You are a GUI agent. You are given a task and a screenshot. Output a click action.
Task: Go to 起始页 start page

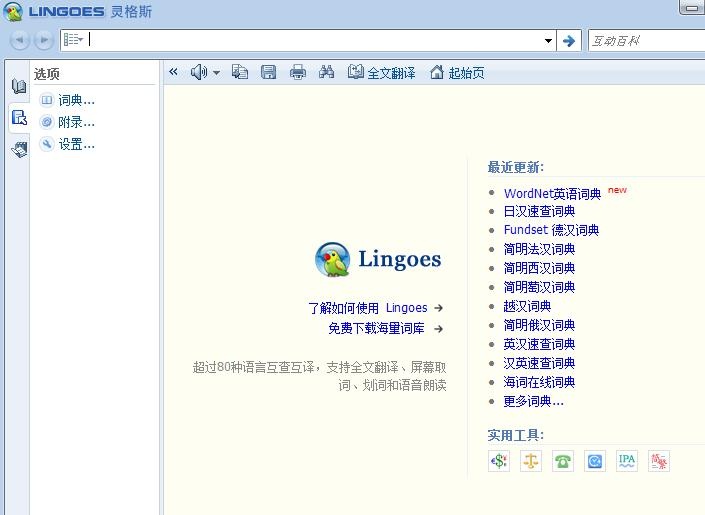point(457,72)
